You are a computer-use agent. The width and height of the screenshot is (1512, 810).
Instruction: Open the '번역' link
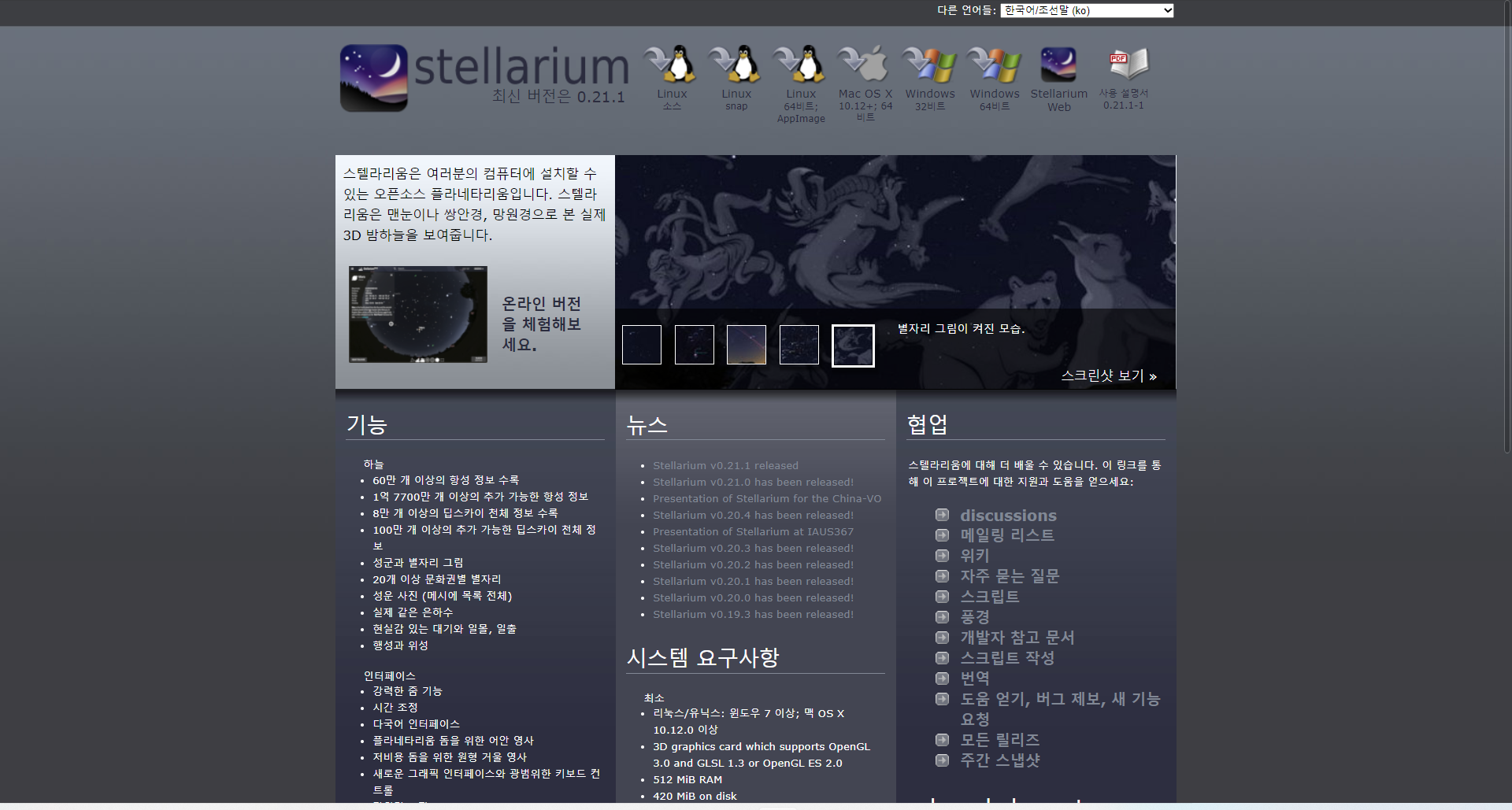[975, 679]
